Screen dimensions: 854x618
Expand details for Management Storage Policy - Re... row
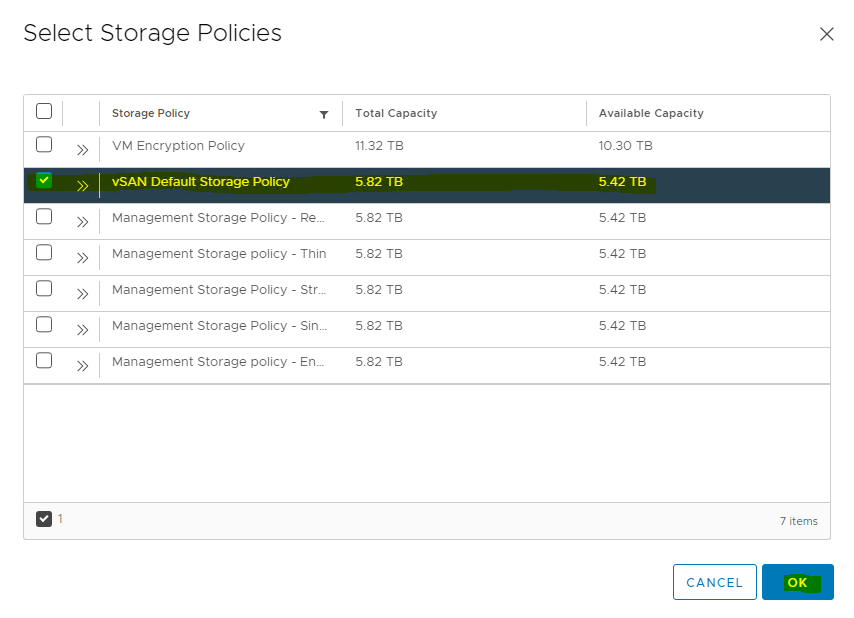tap(82, 222)
